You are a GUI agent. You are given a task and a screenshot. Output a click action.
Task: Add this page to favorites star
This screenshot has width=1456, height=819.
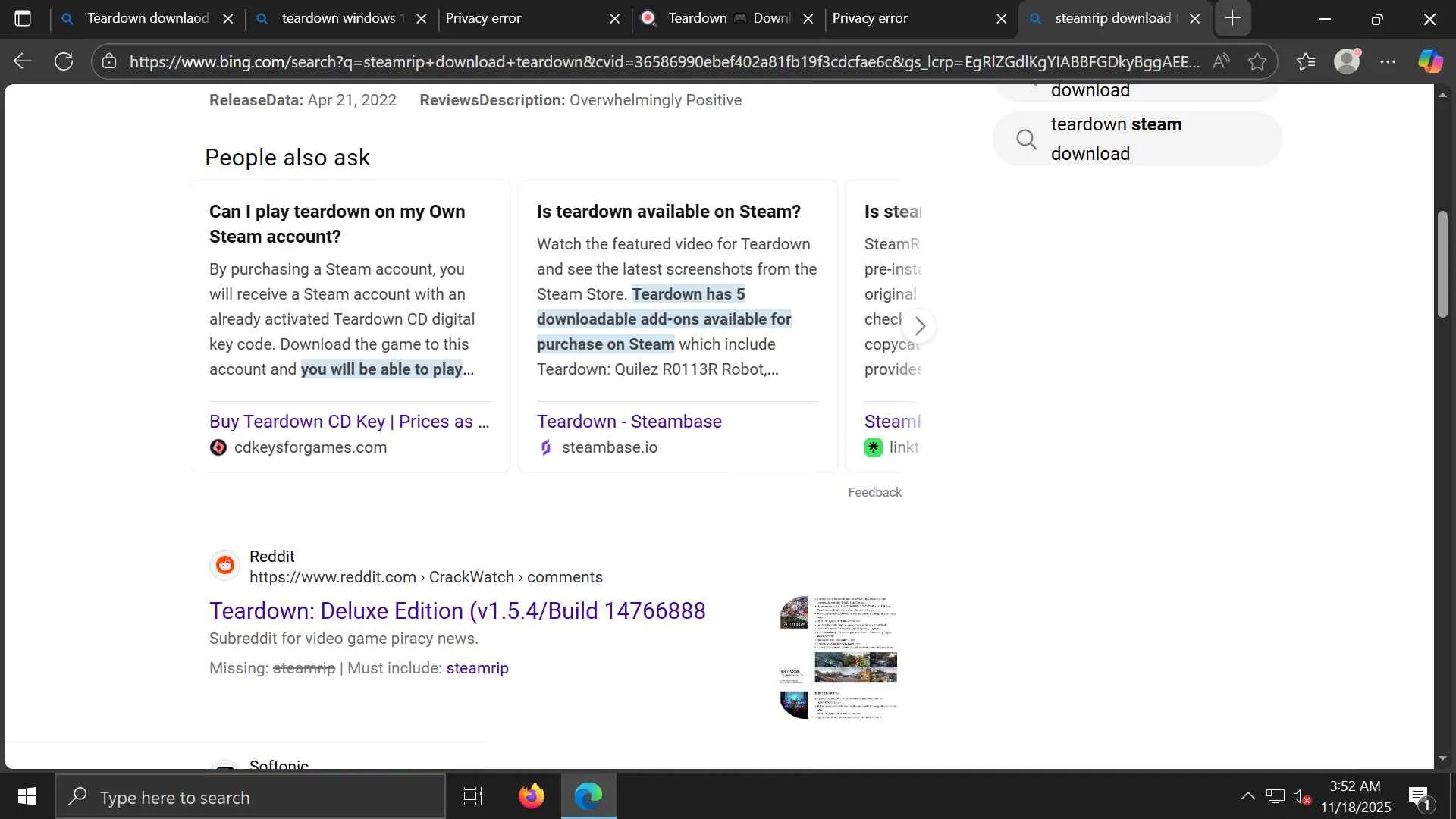1257,61
